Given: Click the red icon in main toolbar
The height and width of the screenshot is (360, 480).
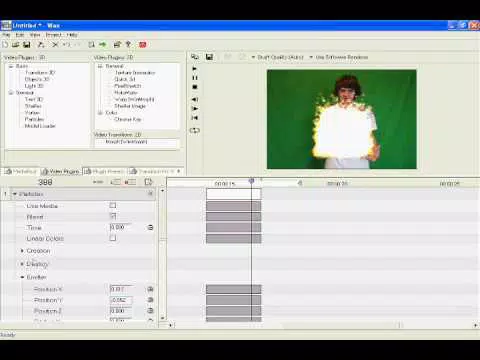Looking at the screenshot, I should coord(143,44).
